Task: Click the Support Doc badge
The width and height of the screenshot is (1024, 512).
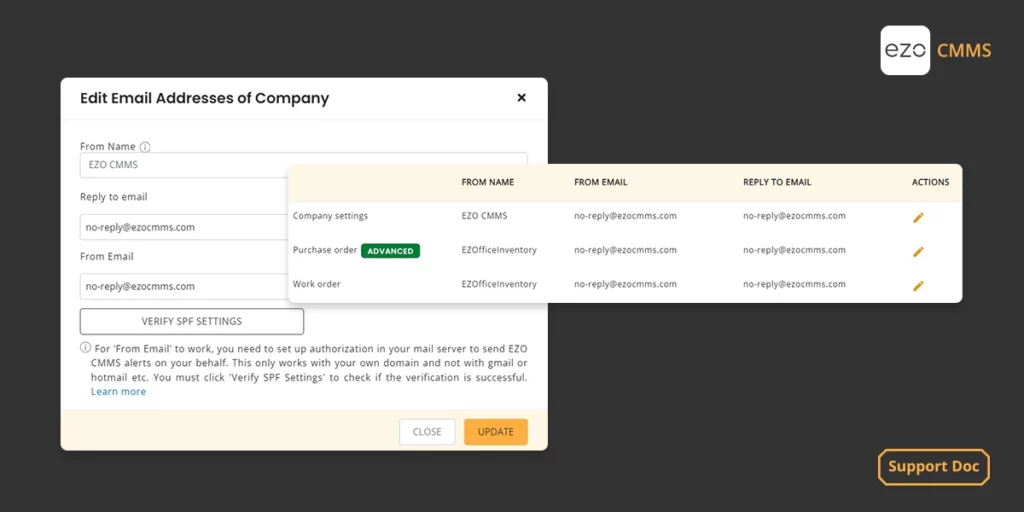Action: coord(934,467)
